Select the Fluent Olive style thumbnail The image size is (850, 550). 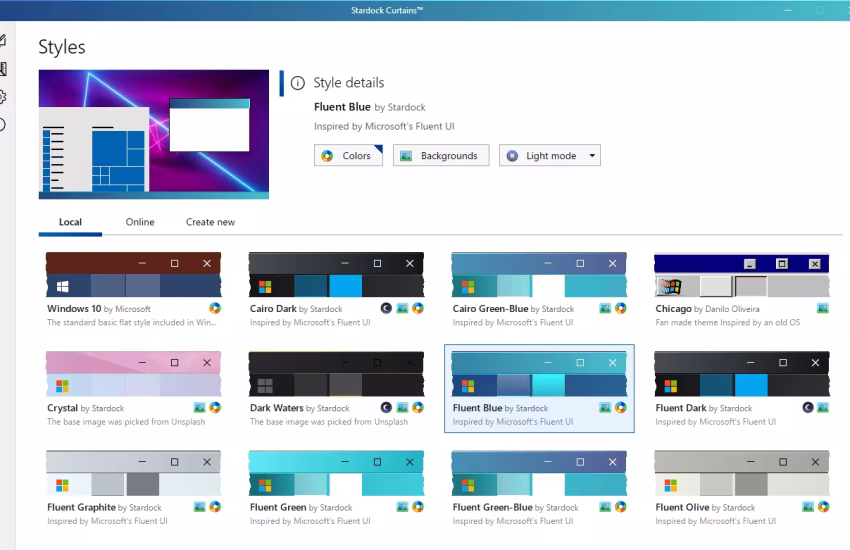pos(742,473)
